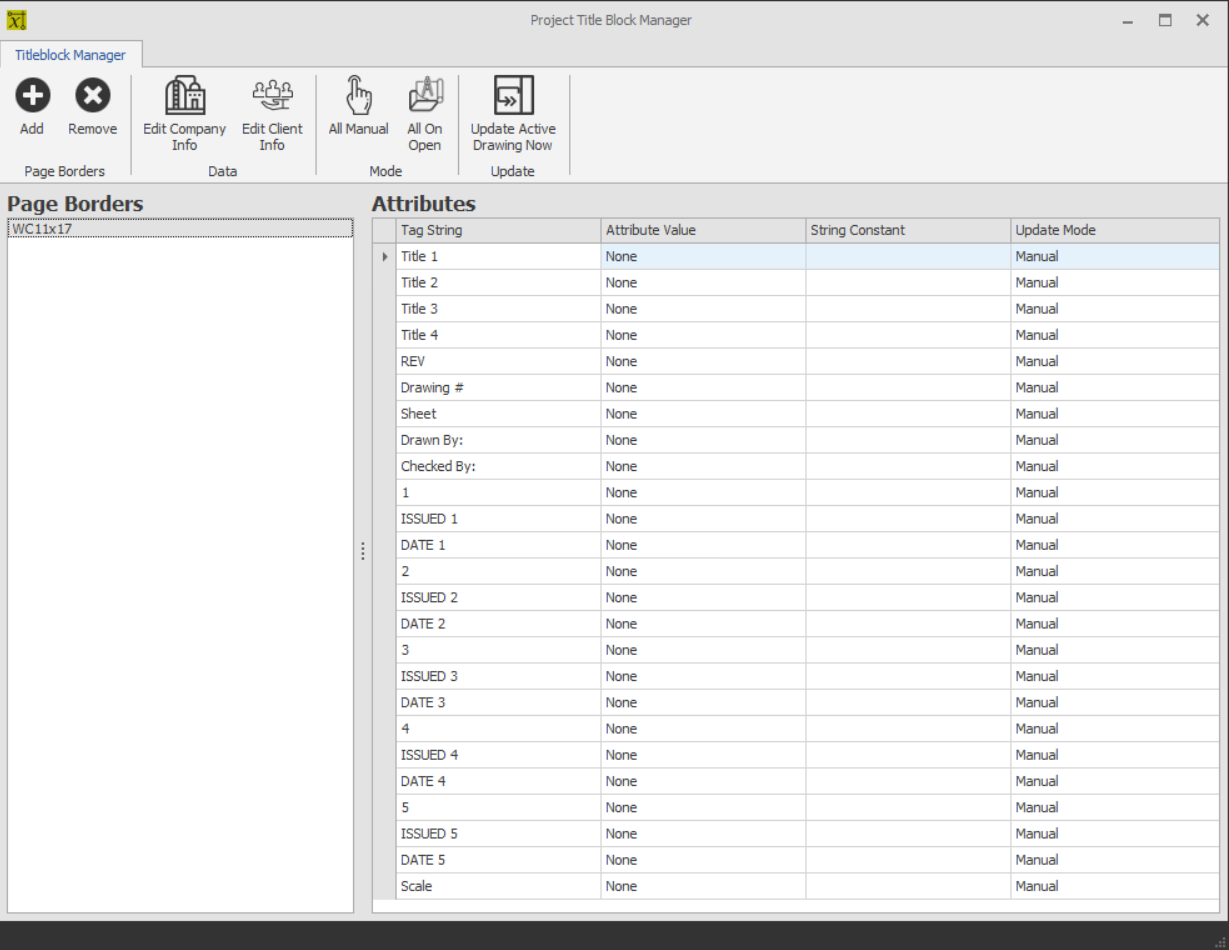Select the ISSUED 2 tag cell
Screen dimensions: 1229x950
tap(498, 597)
